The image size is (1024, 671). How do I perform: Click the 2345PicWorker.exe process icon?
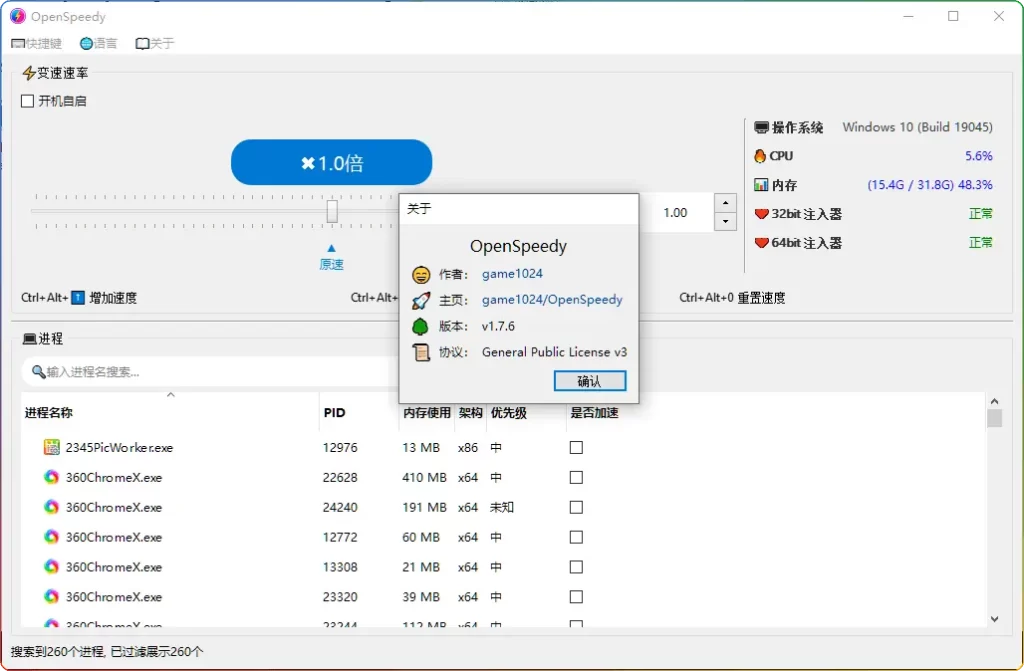pos(52,448)
